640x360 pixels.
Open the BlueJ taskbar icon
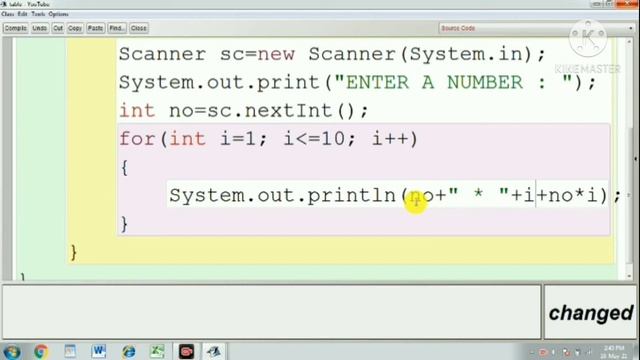213,351
